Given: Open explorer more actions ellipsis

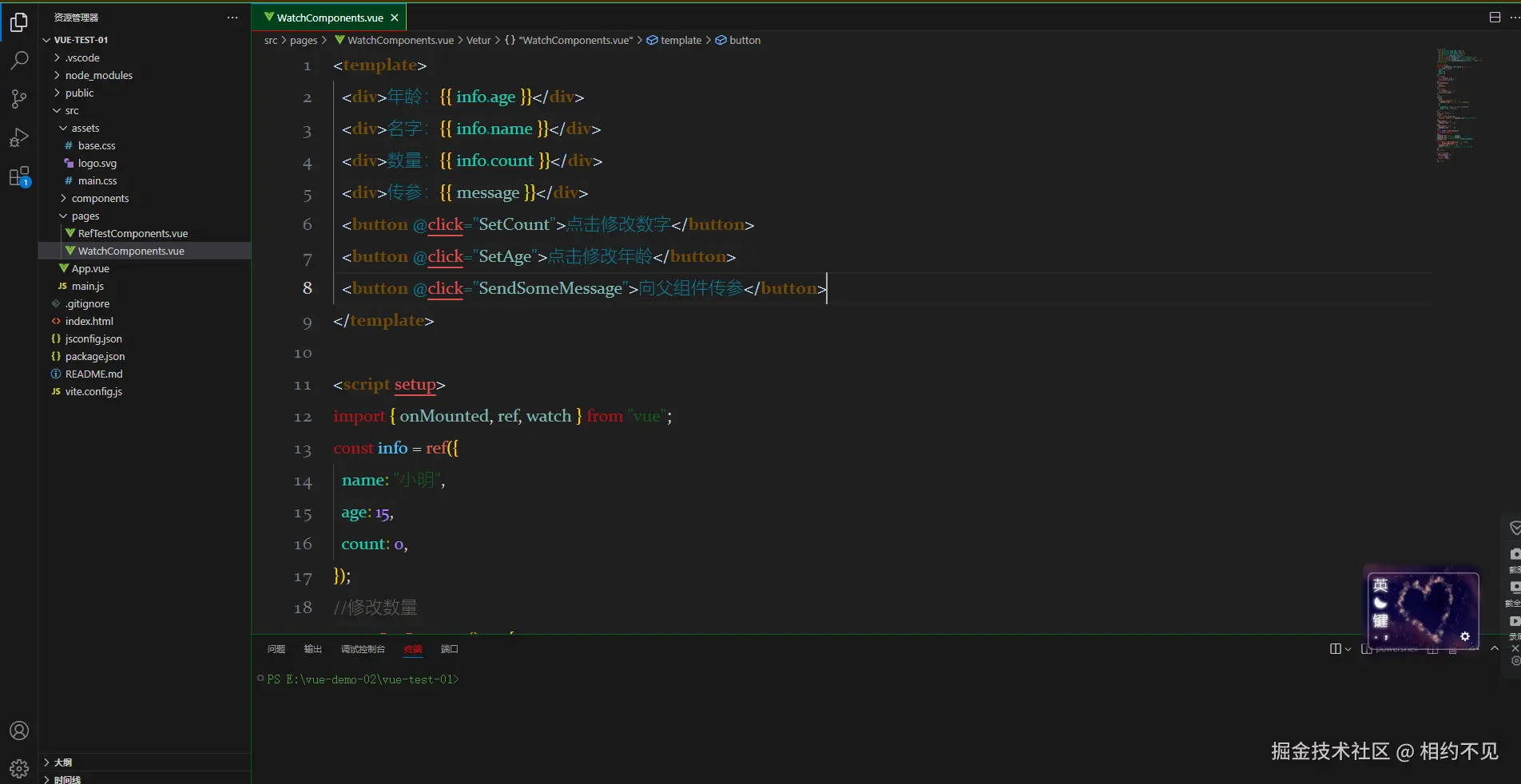Looking at the screenshot, I should 232,18.
